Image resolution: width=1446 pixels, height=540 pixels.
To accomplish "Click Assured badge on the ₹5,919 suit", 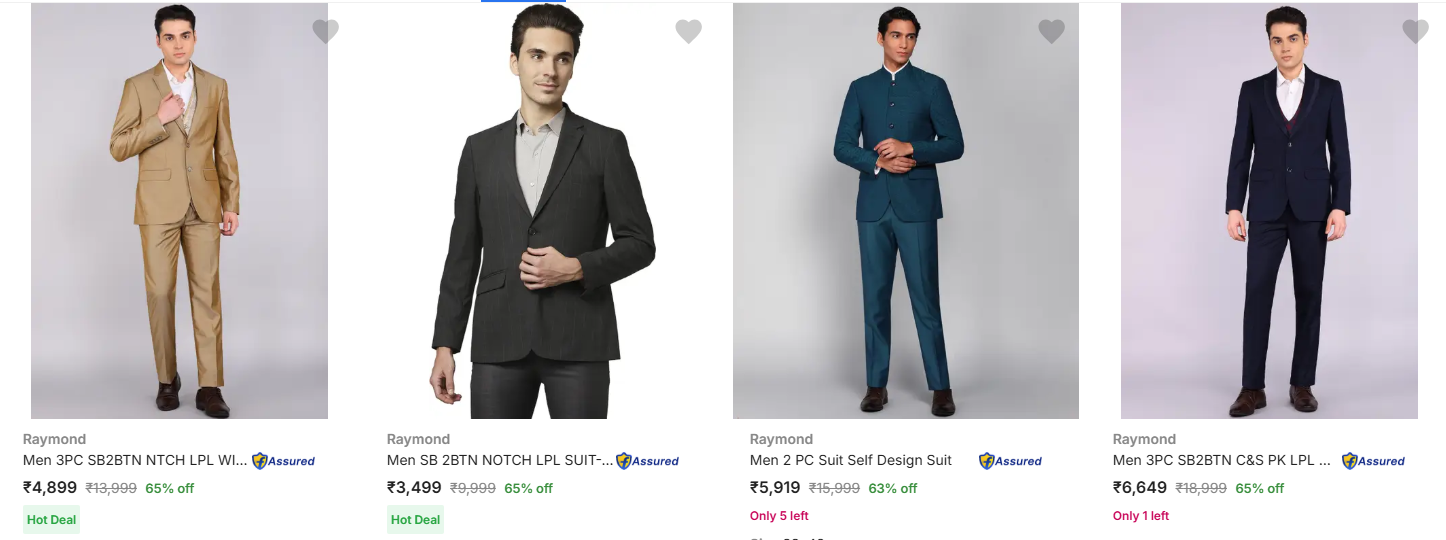I will tap(1010, 461).
